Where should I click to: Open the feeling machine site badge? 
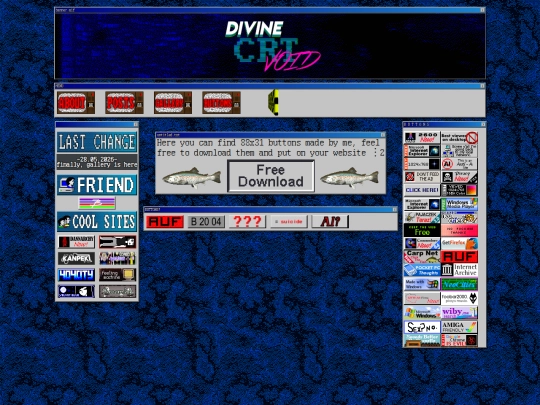(x=117, y=275)
